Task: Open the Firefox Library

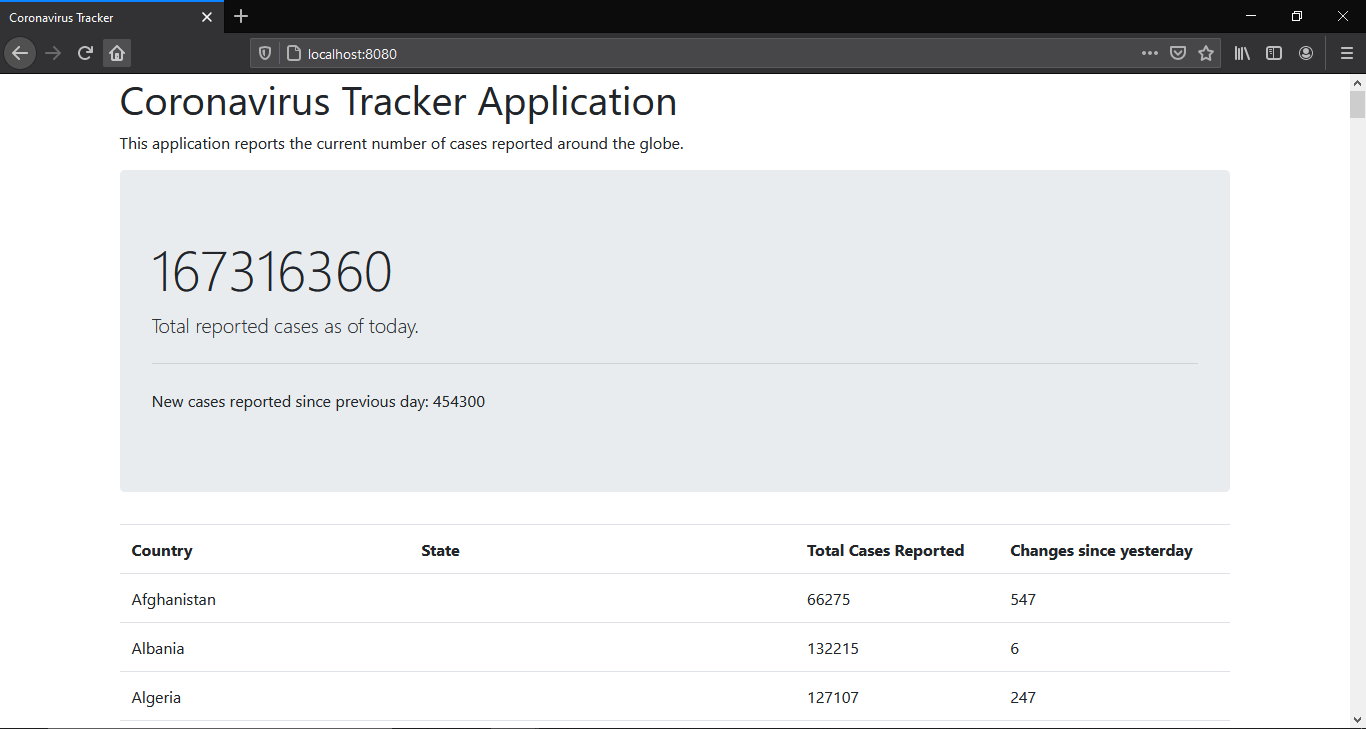Action: tap(1242, 52)
